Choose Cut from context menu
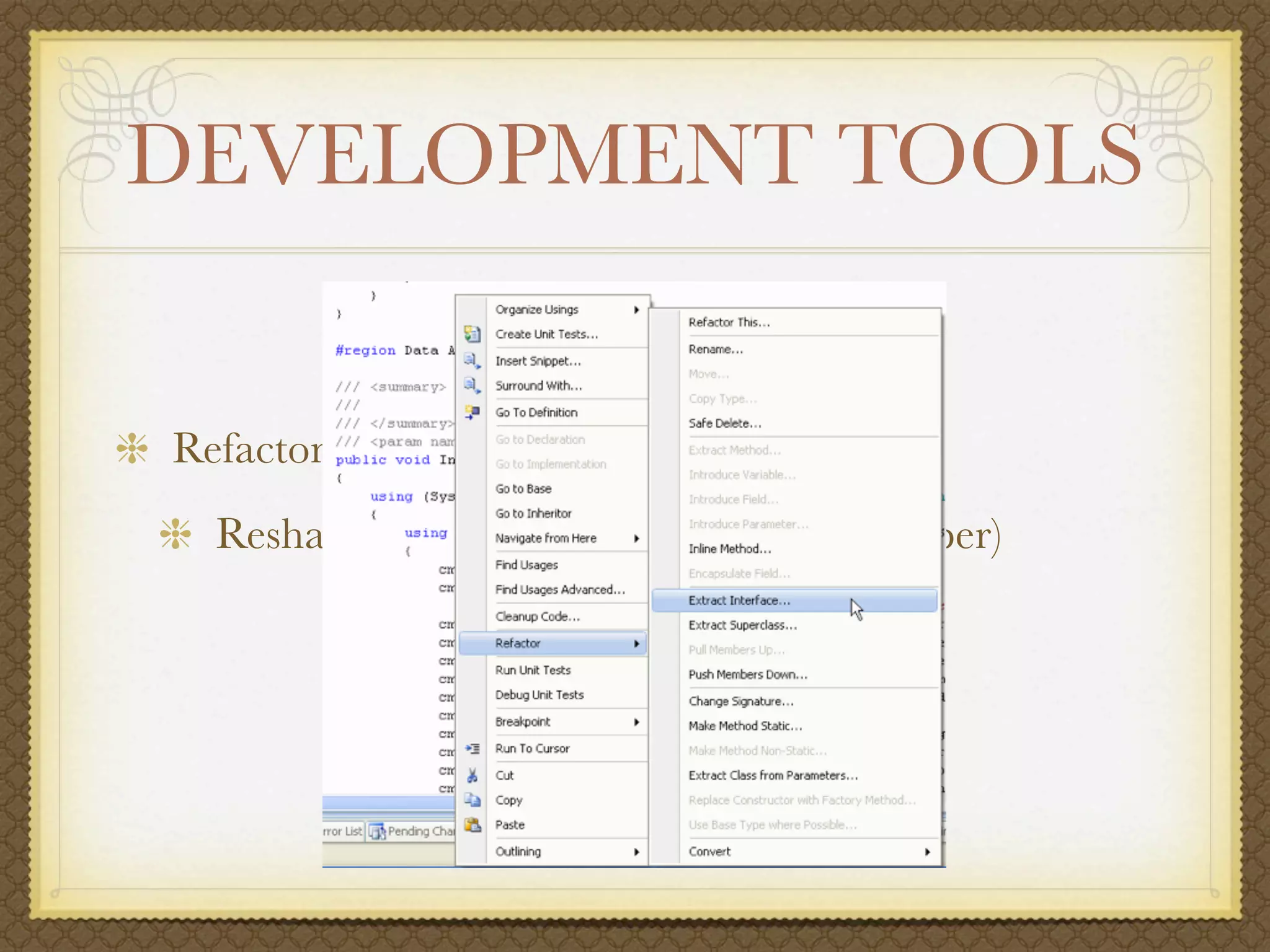 coord(553,775)
